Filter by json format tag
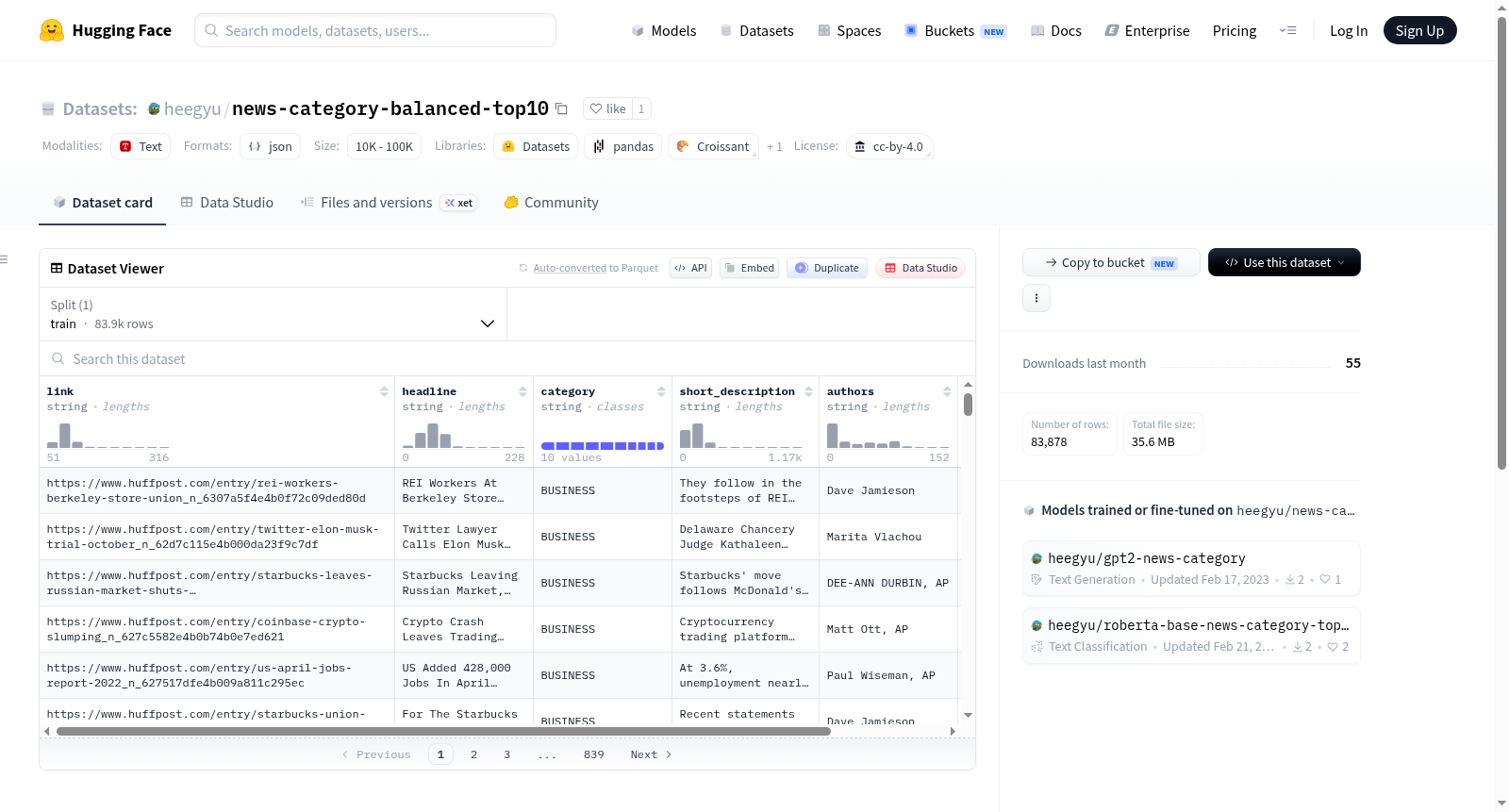 [271, 146]
